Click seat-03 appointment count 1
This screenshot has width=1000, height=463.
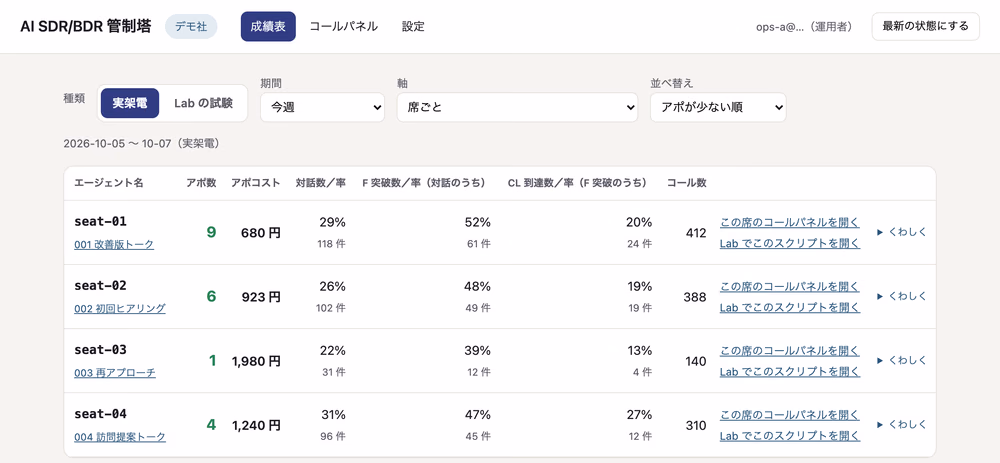212,361
